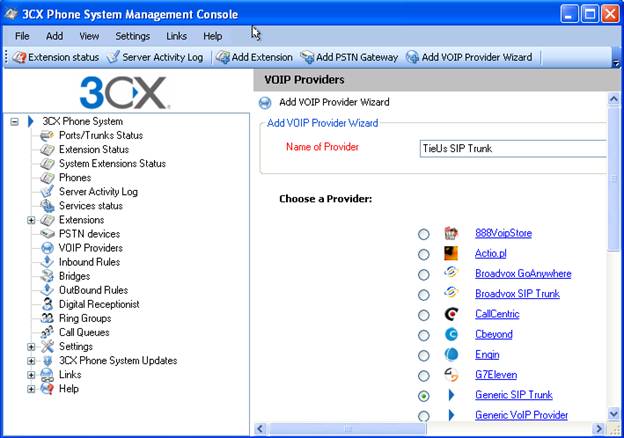Click the vertical scrollbar down arrow

(614, 414)
